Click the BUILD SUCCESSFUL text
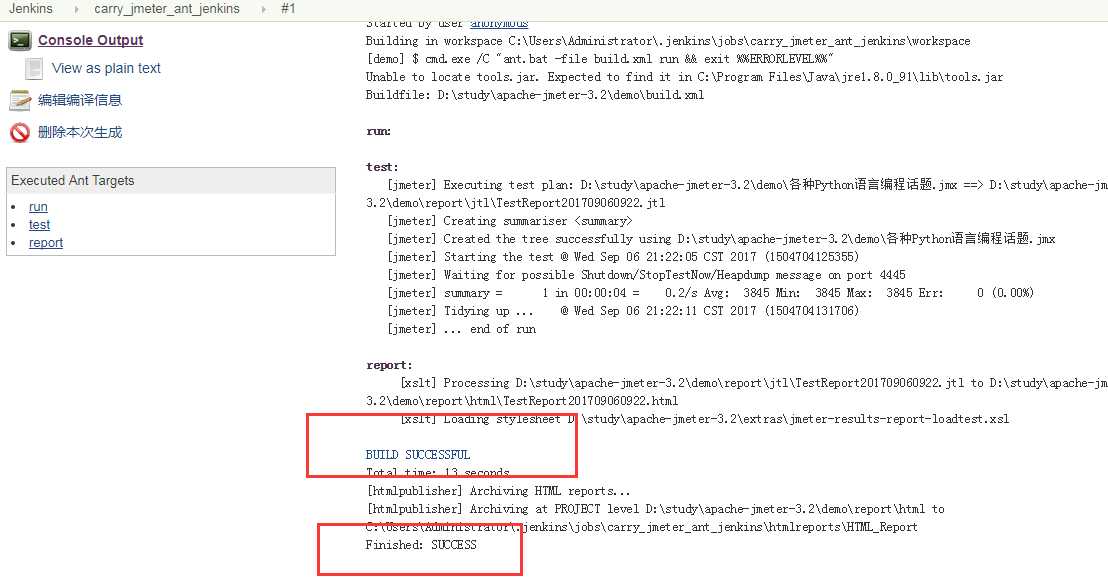The width and height of the screenshot is (1108, 585). coord(418,454)
